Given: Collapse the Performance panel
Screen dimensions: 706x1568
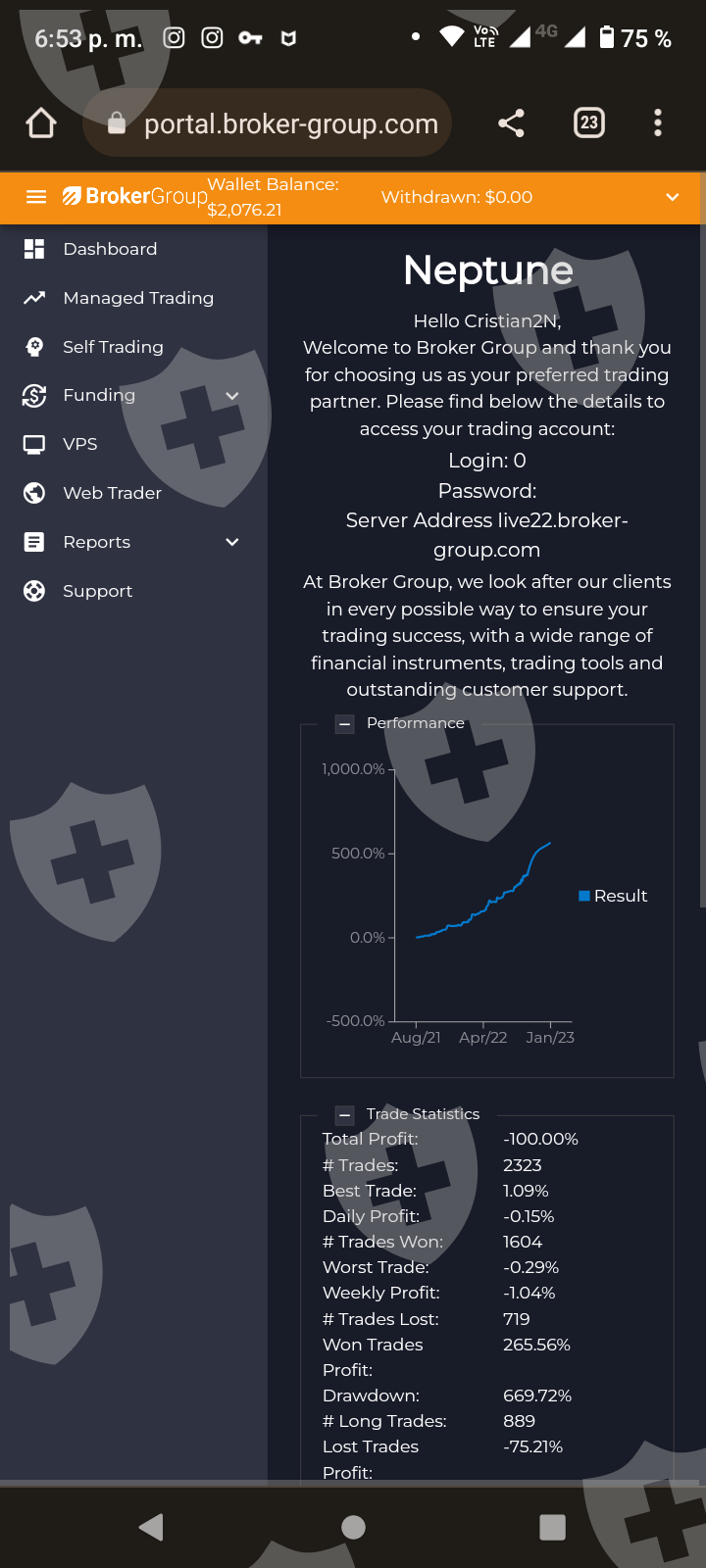Looking at the screenshot, I should [x=344, y=724].
